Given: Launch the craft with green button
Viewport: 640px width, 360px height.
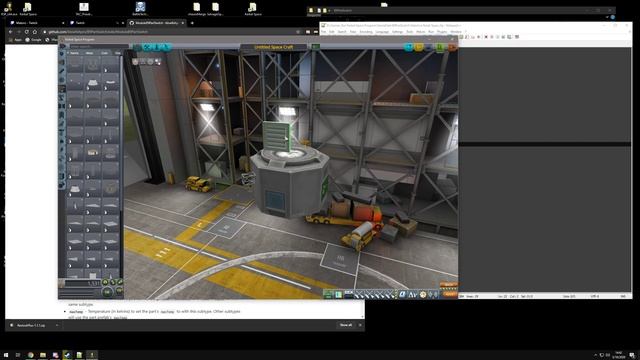Looking at the screenshot, I should (x=440, y=47).
